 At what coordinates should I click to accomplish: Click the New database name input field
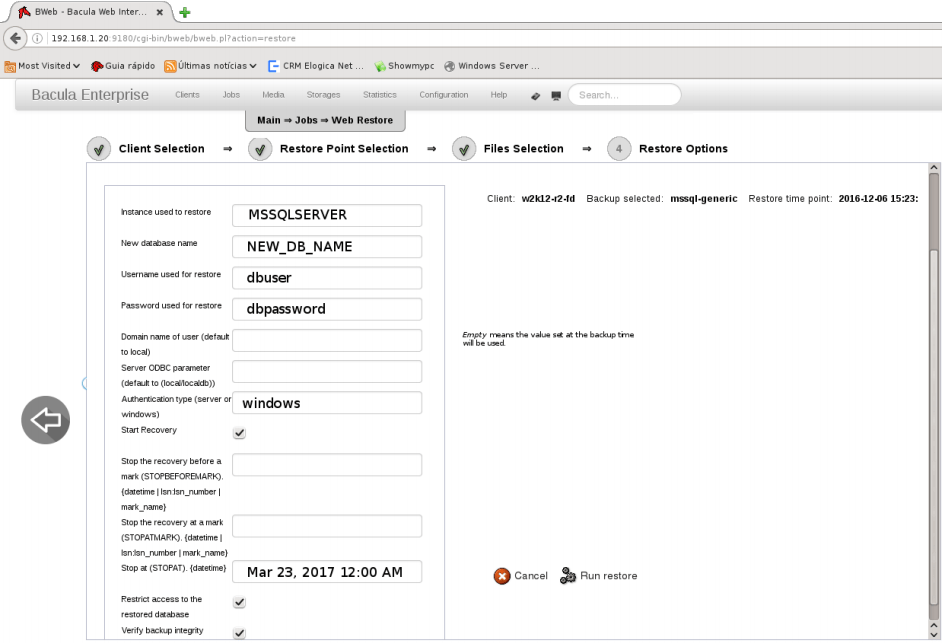pyautogui.click(x=327, y=246)
